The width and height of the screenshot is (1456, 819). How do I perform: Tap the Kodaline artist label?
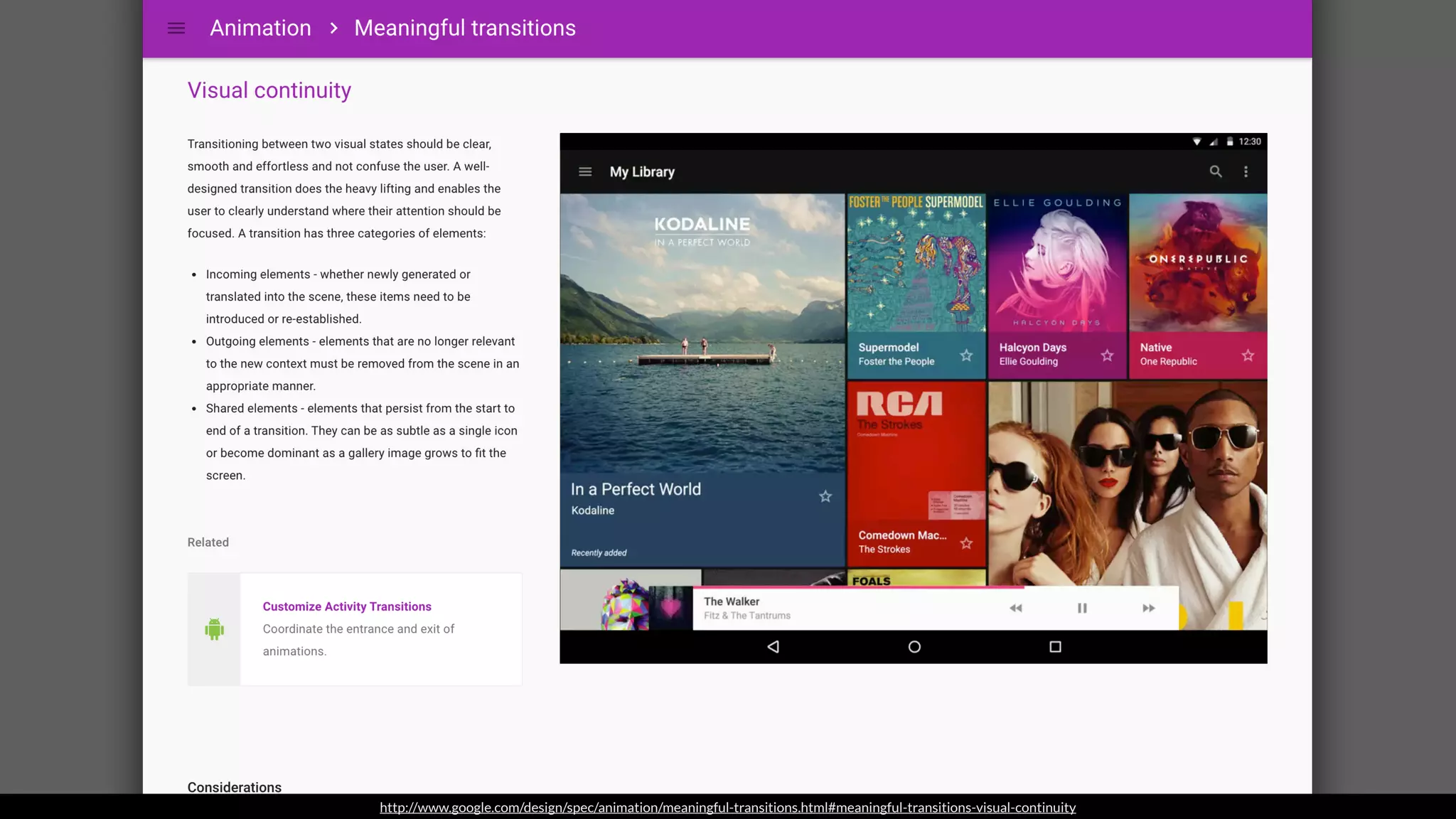click(593, 510)
